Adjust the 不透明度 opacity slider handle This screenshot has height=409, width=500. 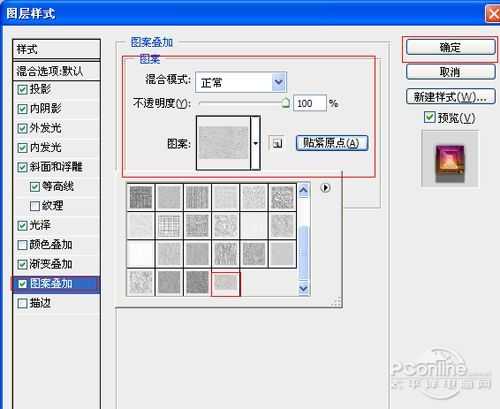pyautogui.click(x=285, y=103)
